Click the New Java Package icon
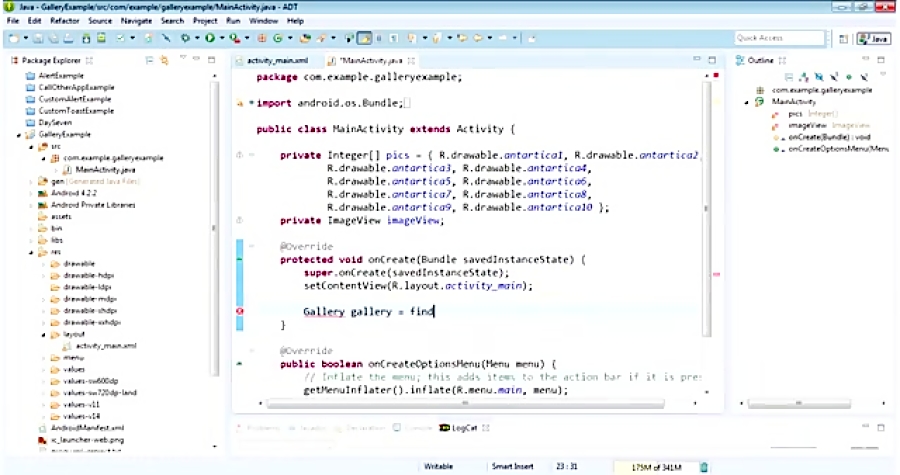The height and width of the screenshot is (475, 900). pos(262,38)
